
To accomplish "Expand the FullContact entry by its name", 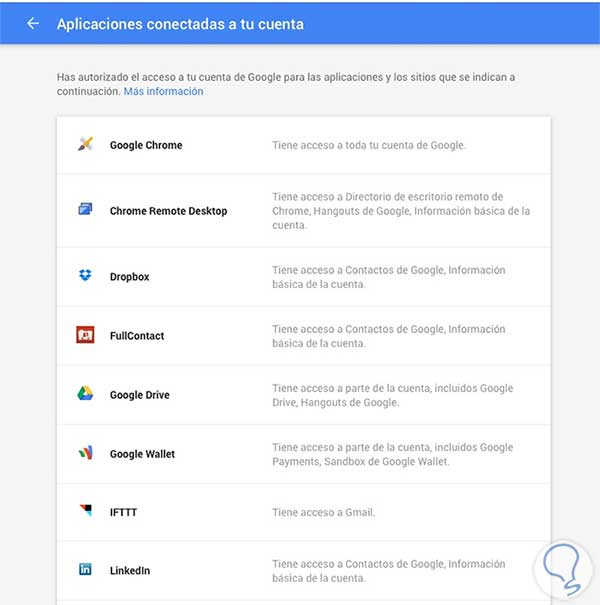I will coord(137,336).
